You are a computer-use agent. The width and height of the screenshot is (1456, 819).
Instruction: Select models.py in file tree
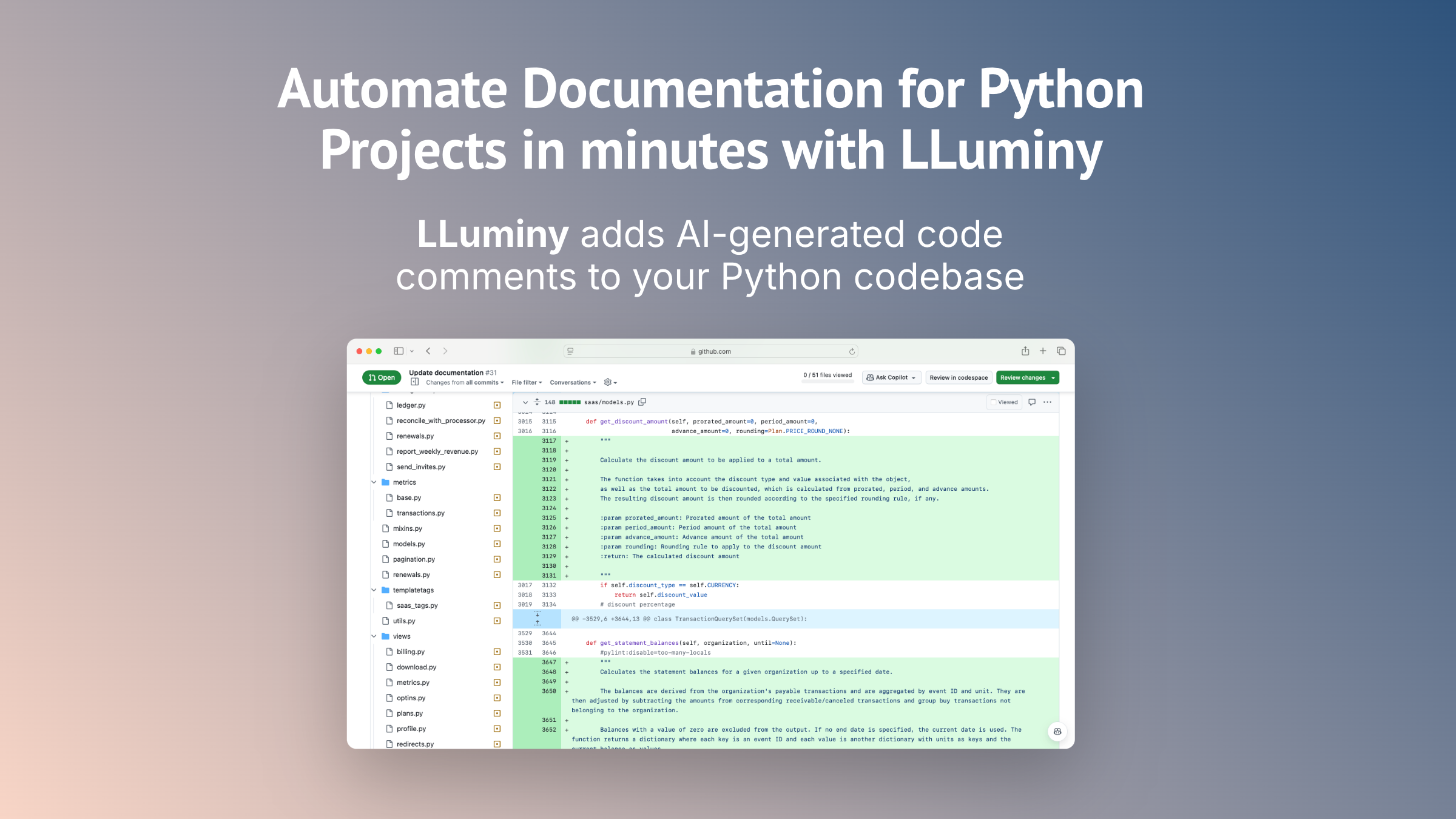(x=409, y=544)
